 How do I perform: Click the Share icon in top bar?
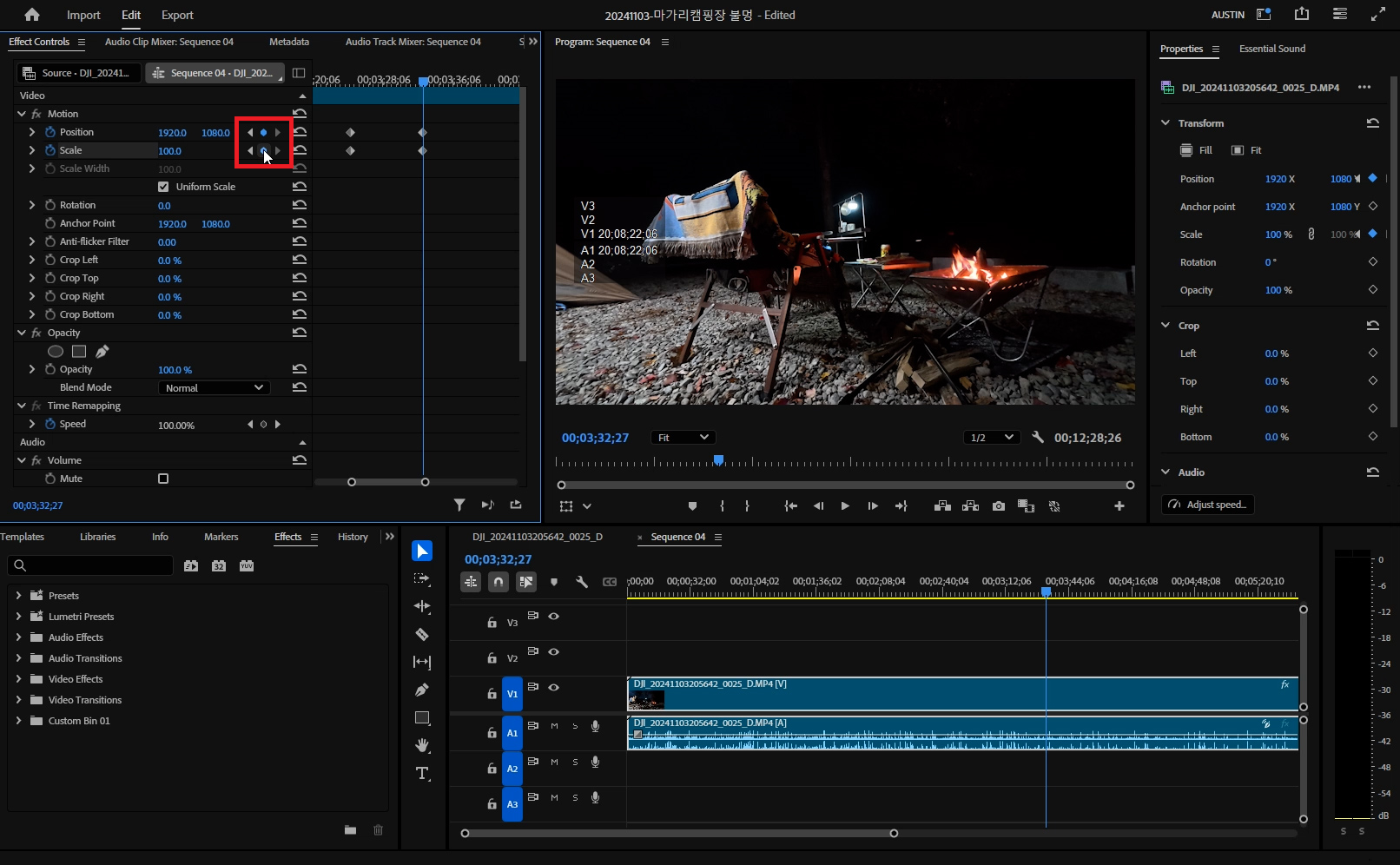point(1301,14)
